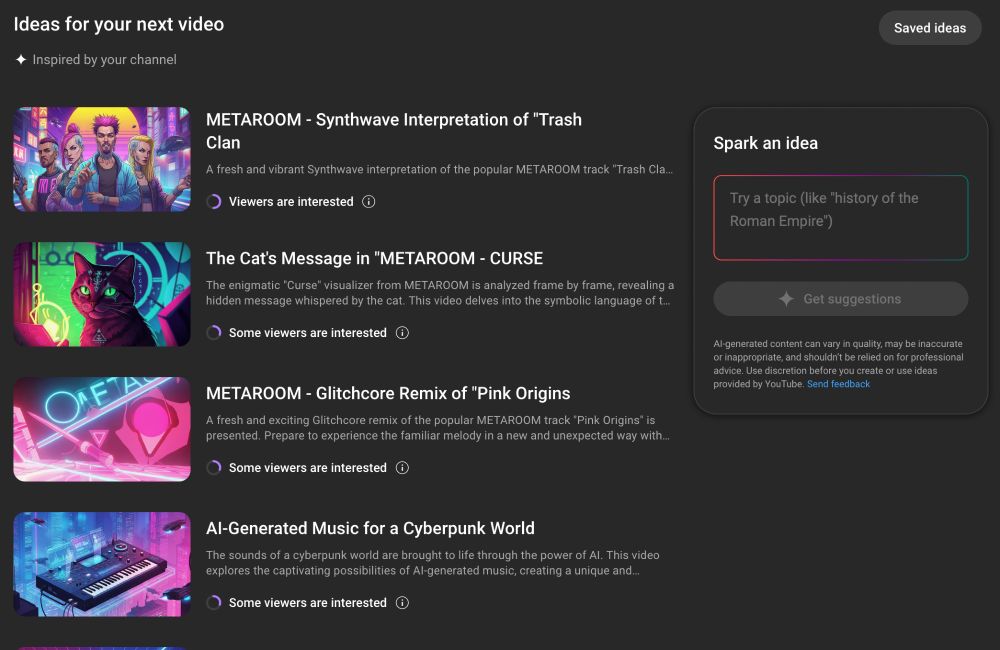This screenshot has width=1000, height=650.
Task: Open 'AI-Generated Music for a Cyberpunk World' title
Action: pos(370,529)
